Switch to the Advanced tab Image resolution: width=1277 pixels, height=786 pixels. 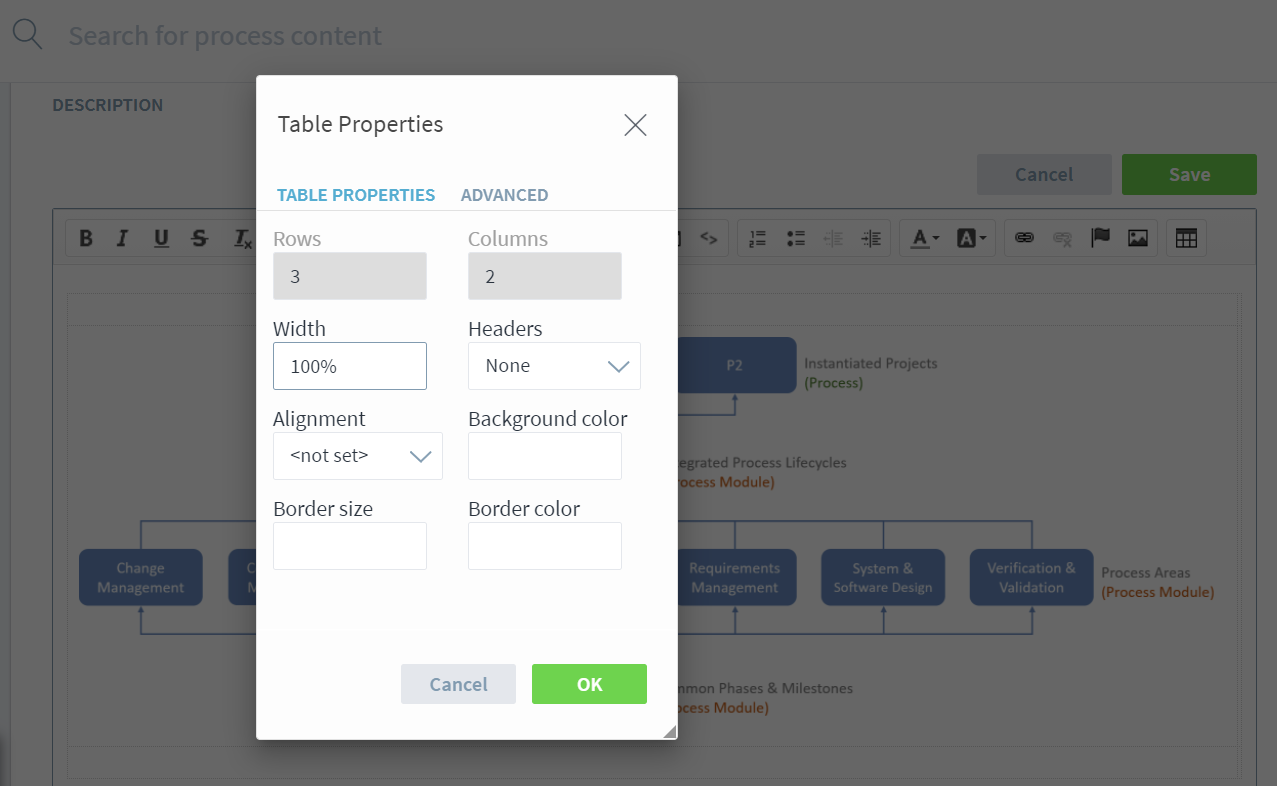pos(504,195)
